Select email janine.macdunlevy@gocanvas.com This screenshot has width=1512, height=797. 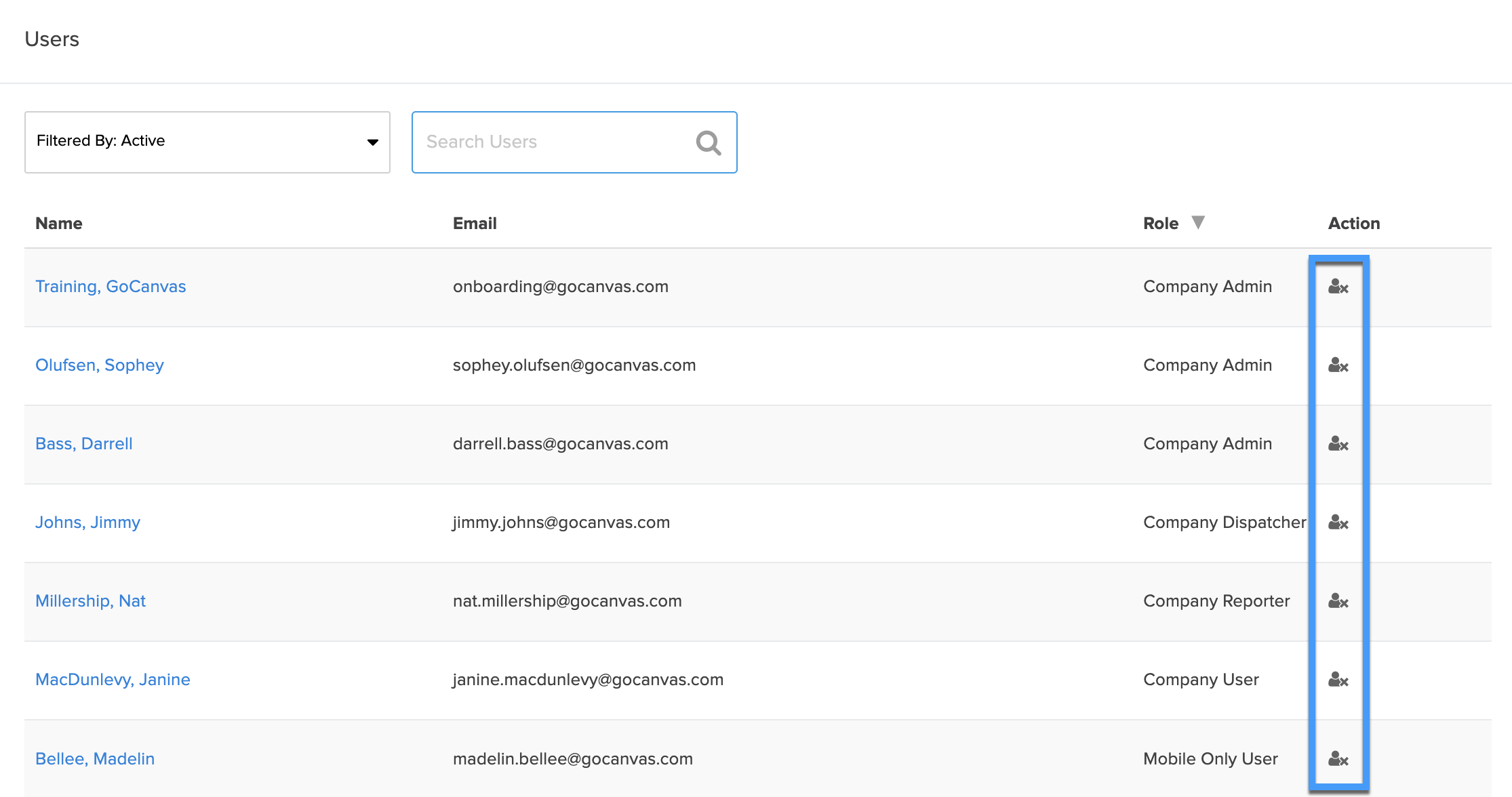[x=588, y=680]
